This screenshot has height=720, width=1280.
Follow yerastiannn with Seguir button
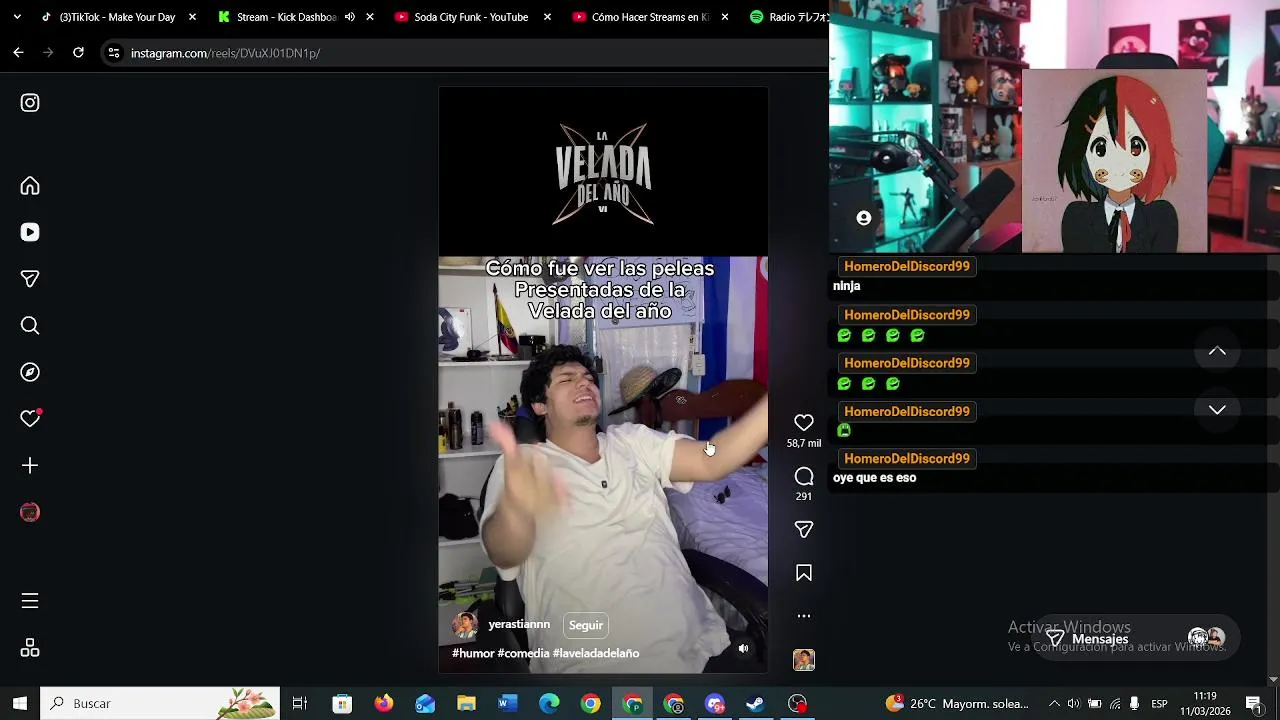click(586, 626)
